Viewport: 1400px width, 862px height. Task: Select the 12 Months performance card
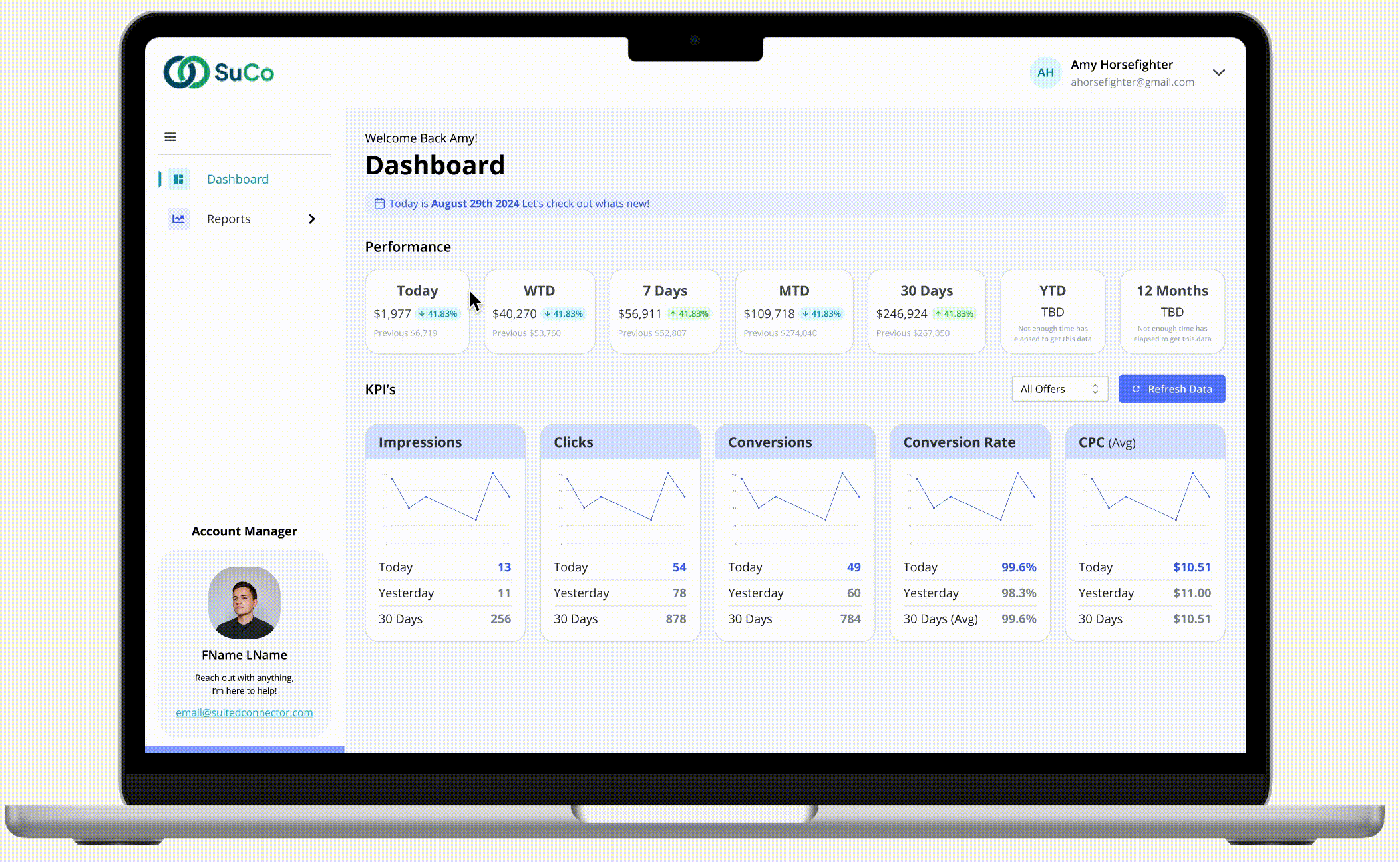click(x=1172, y=311)
